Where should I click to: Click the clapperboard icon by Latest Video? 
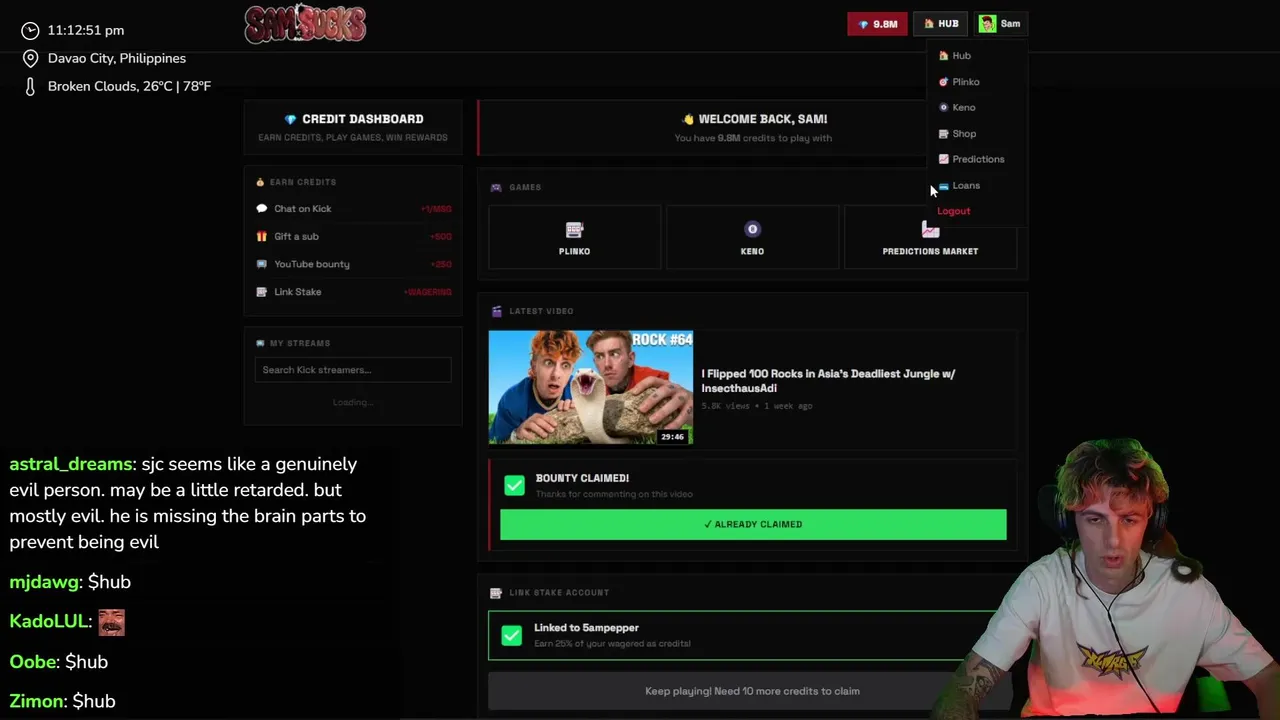pos(496,311)
